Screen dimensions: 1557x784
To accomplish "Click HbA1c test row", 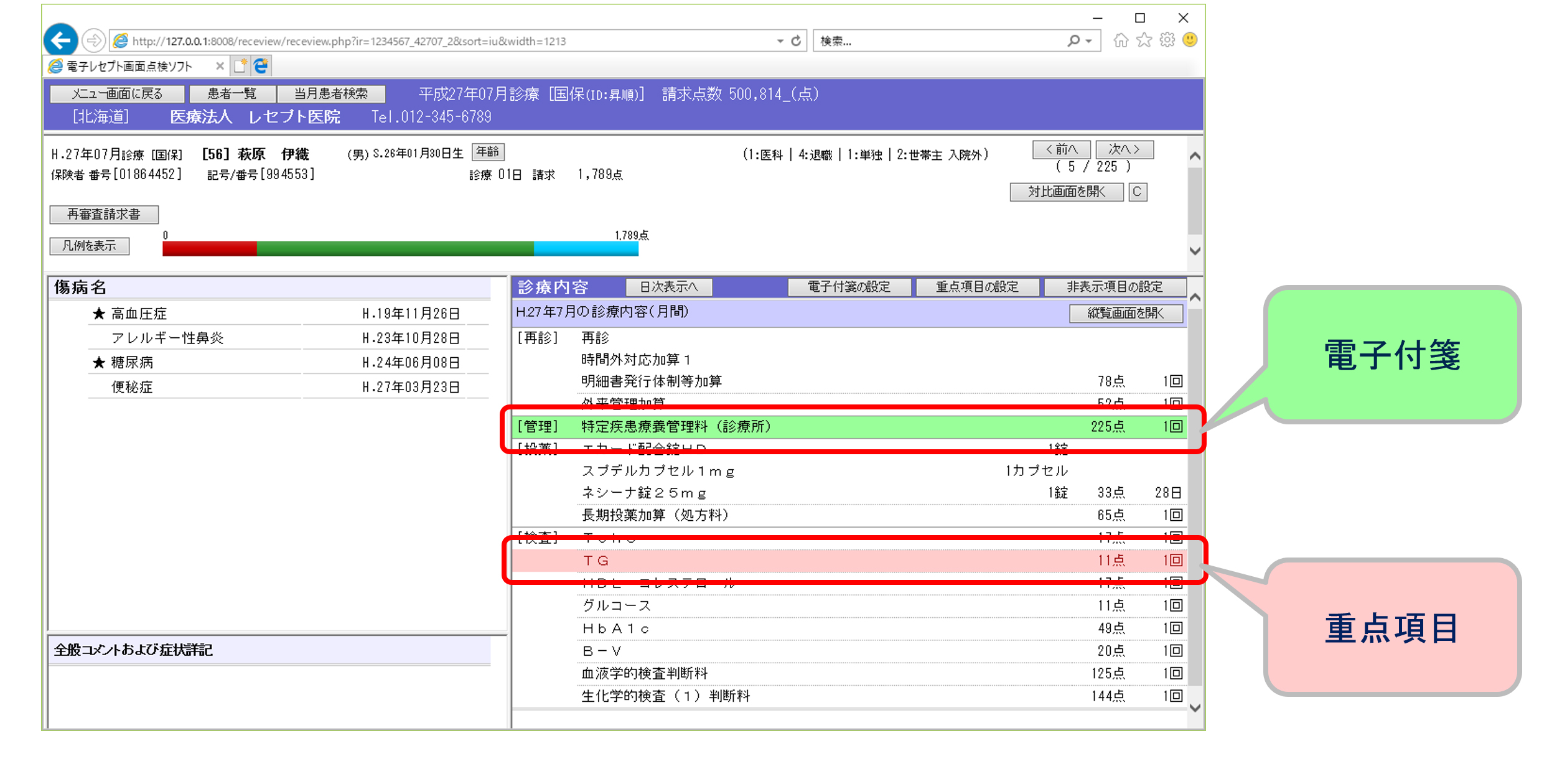I will coord(882,628).
